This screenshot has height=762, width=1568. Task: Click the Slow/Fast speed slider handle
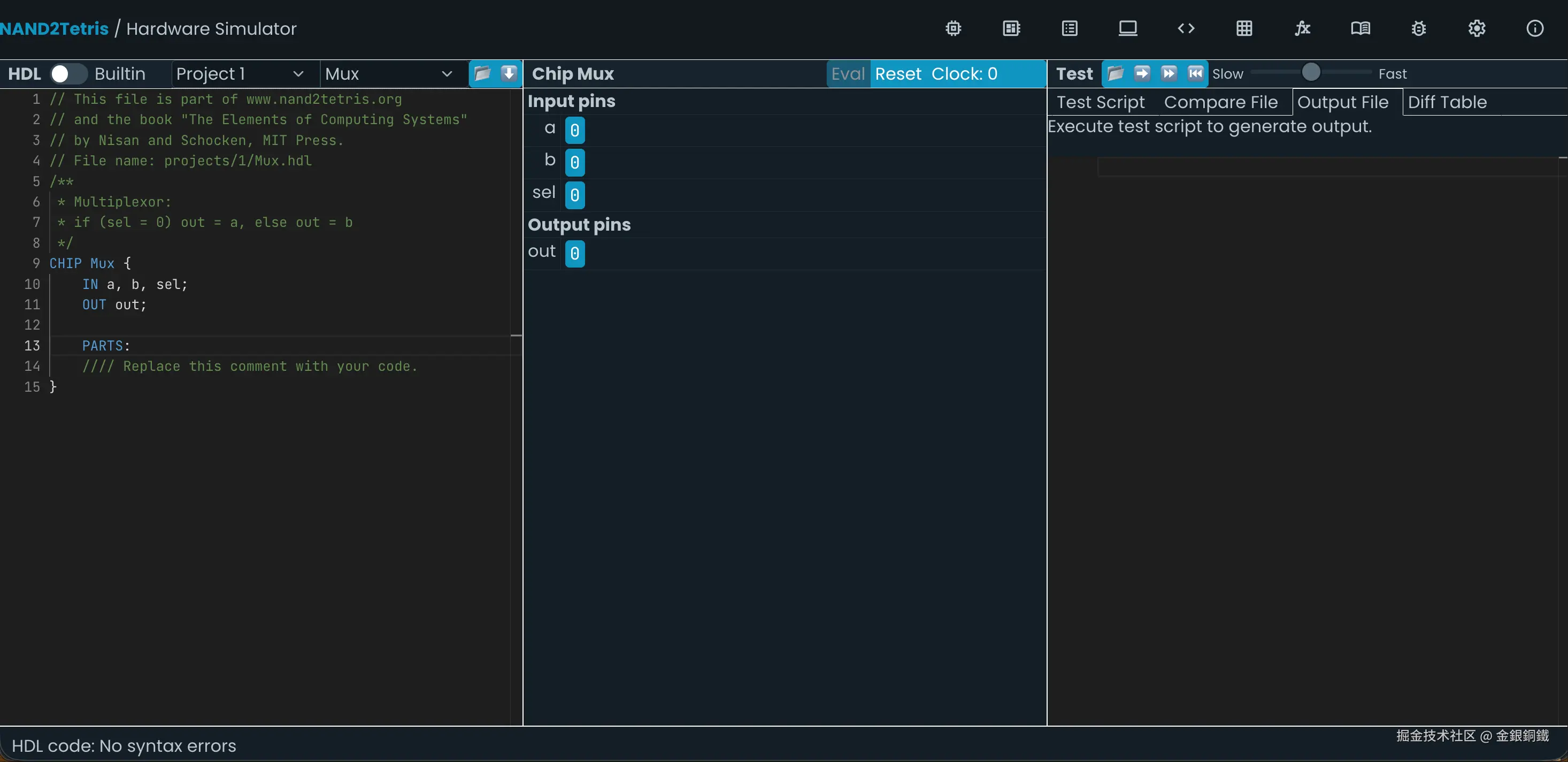point(1311,72)
